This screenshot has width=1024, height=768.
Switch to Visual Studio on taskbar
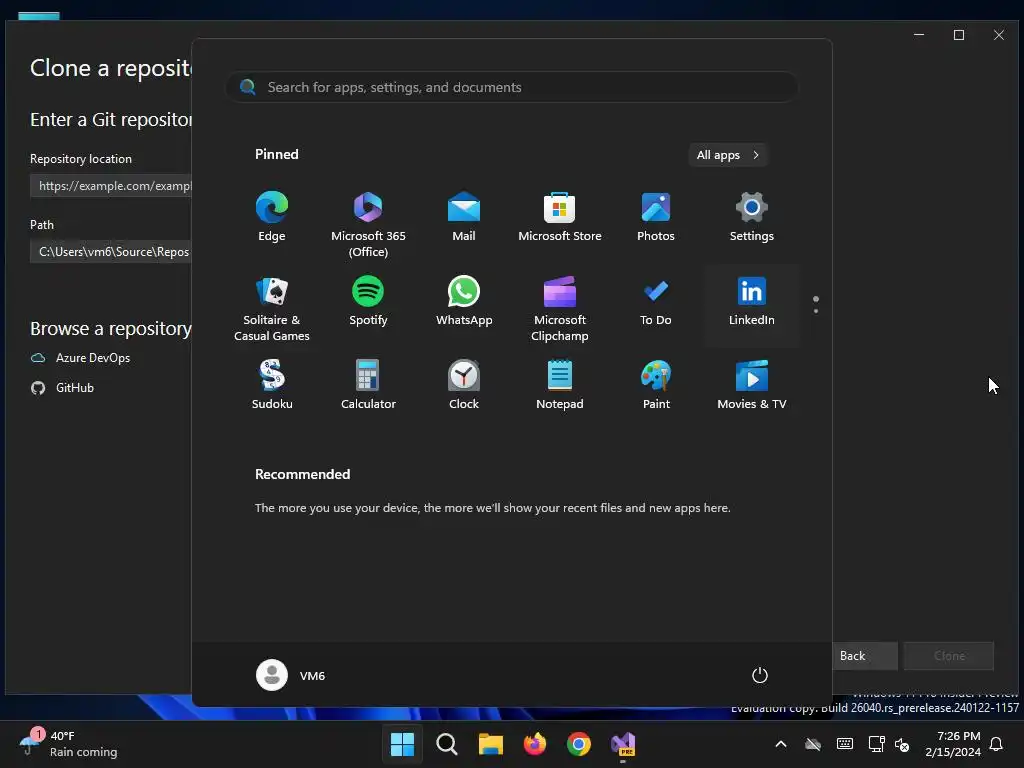[x=623, y=744]
